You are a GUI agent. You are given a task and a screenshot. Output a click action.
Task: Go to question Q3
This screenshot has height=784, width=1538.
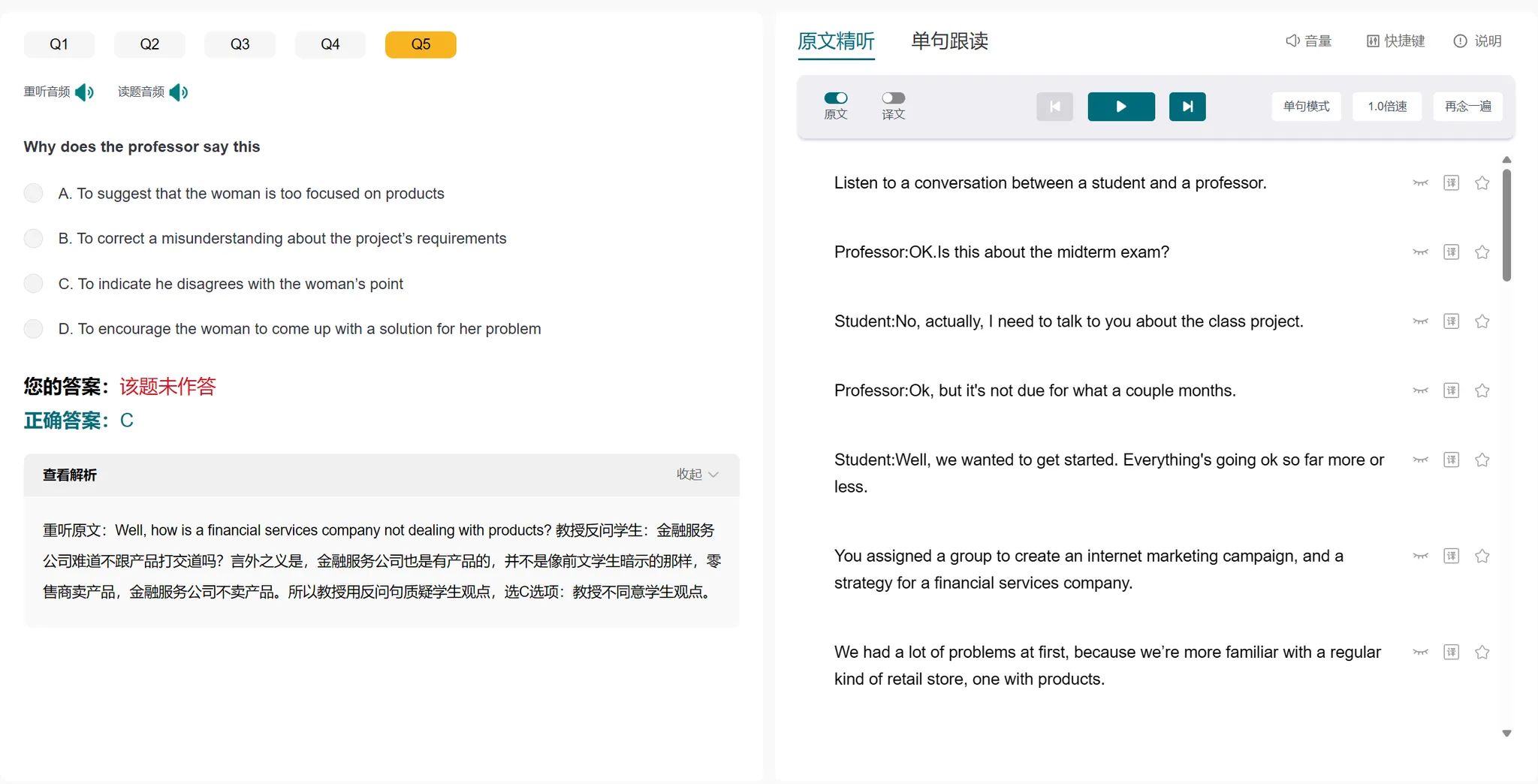point(240,44)
